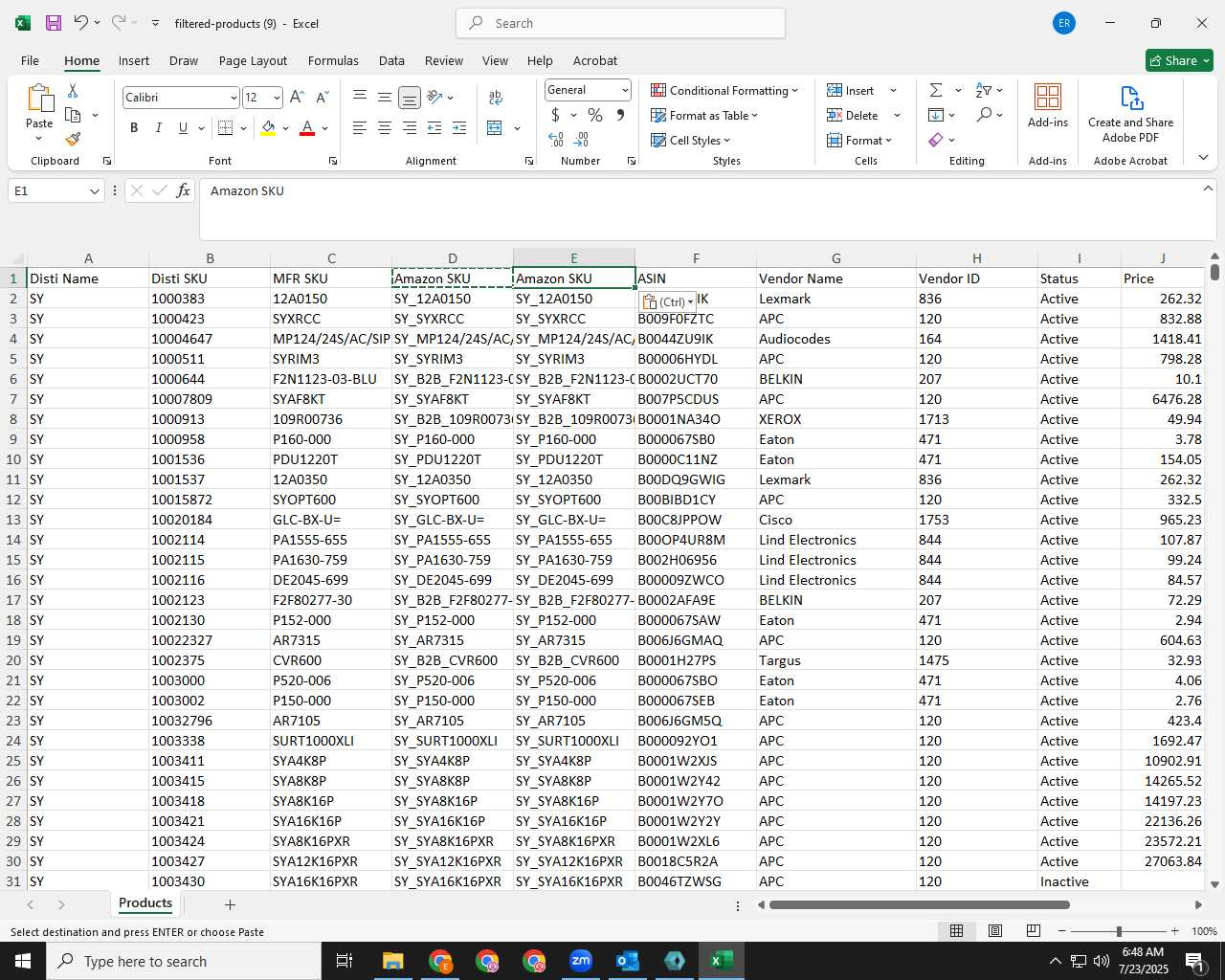Click the Insert cells button
The image size is (1225, 980).
pos(851,90)
